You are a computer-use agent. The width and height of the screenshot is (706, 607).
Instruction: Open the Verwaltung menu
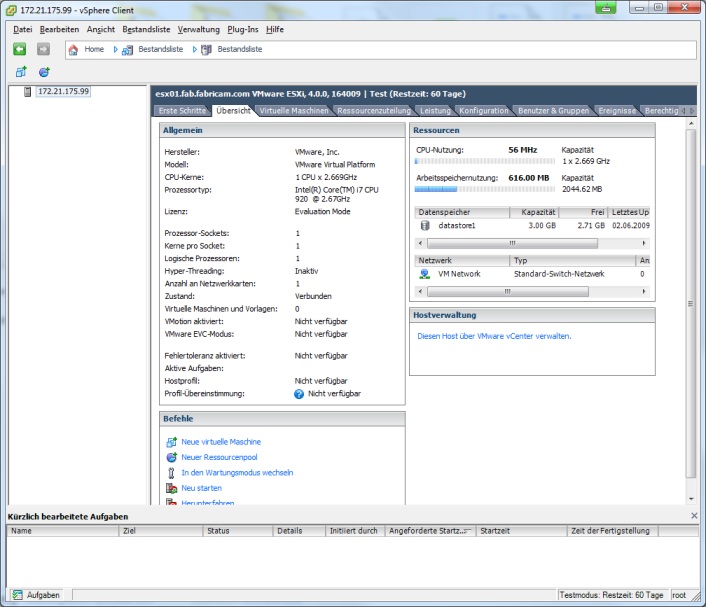pos(198,29)
